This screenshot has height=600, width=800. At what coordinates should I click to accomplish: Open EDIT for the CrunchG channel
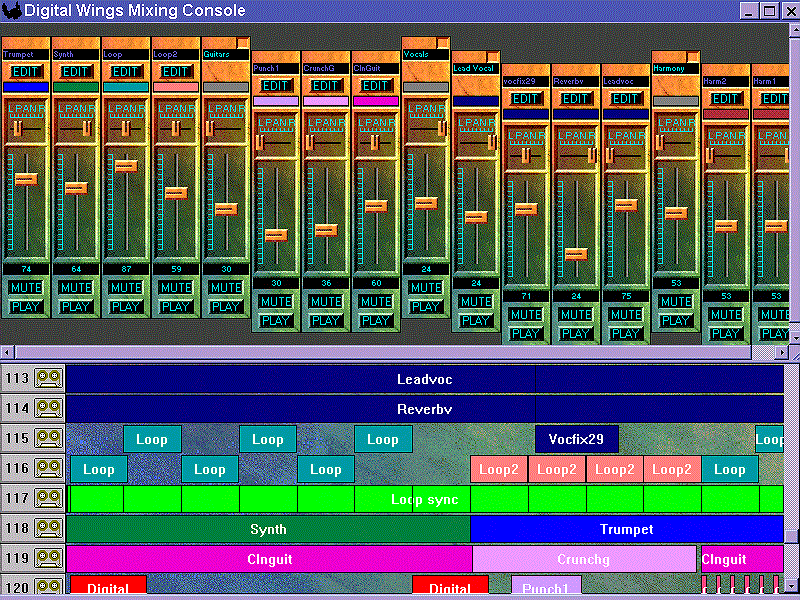click(325, 87)
